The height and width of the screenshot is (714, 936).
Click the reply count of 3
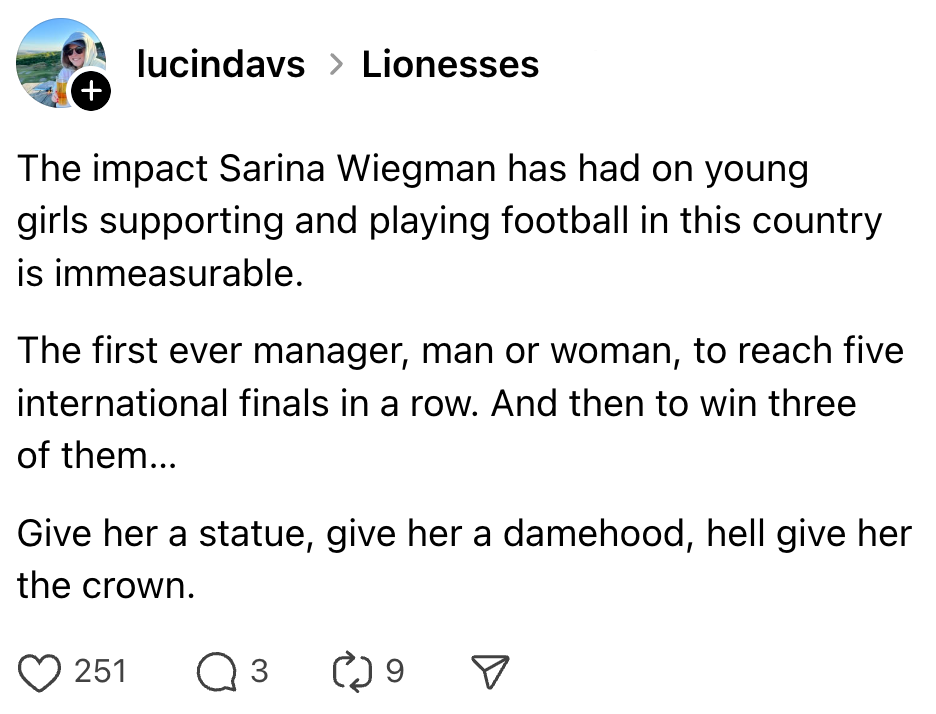pyautogui.click(x=259, y=671)
